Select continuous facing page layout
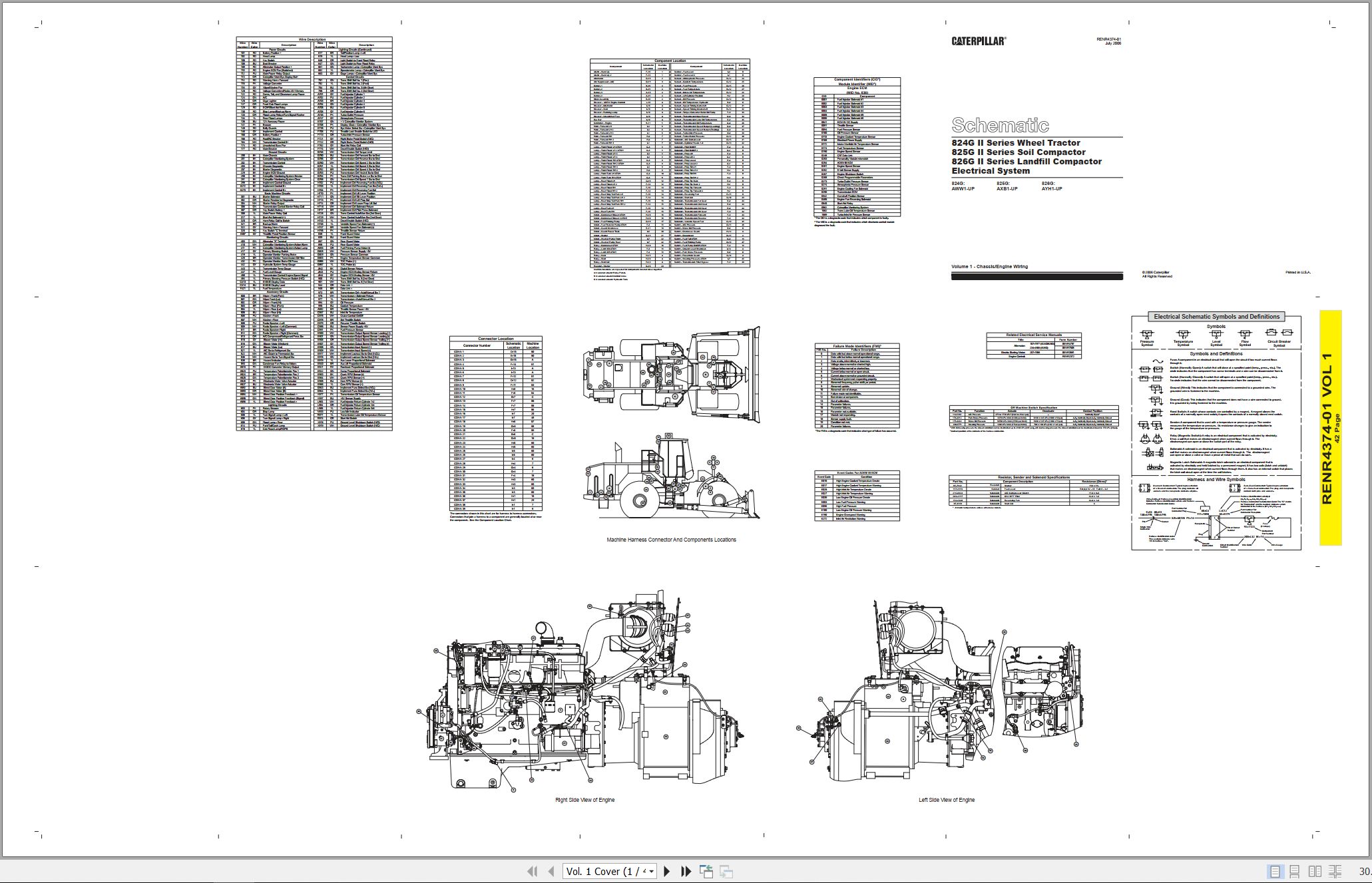 click(x=1335, y=871)
